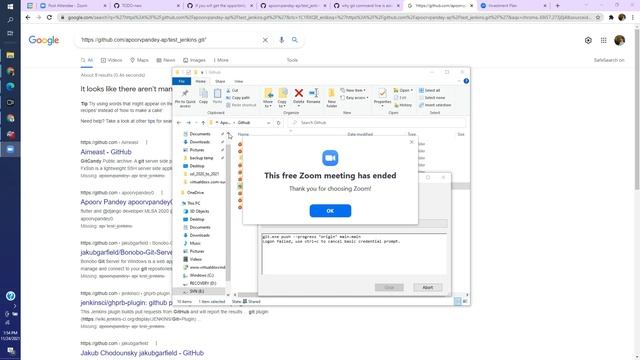The width and height of the screenshot is (640, 360).
Task: Click the Search Github field in Explorer
Action: coord(377,122)
